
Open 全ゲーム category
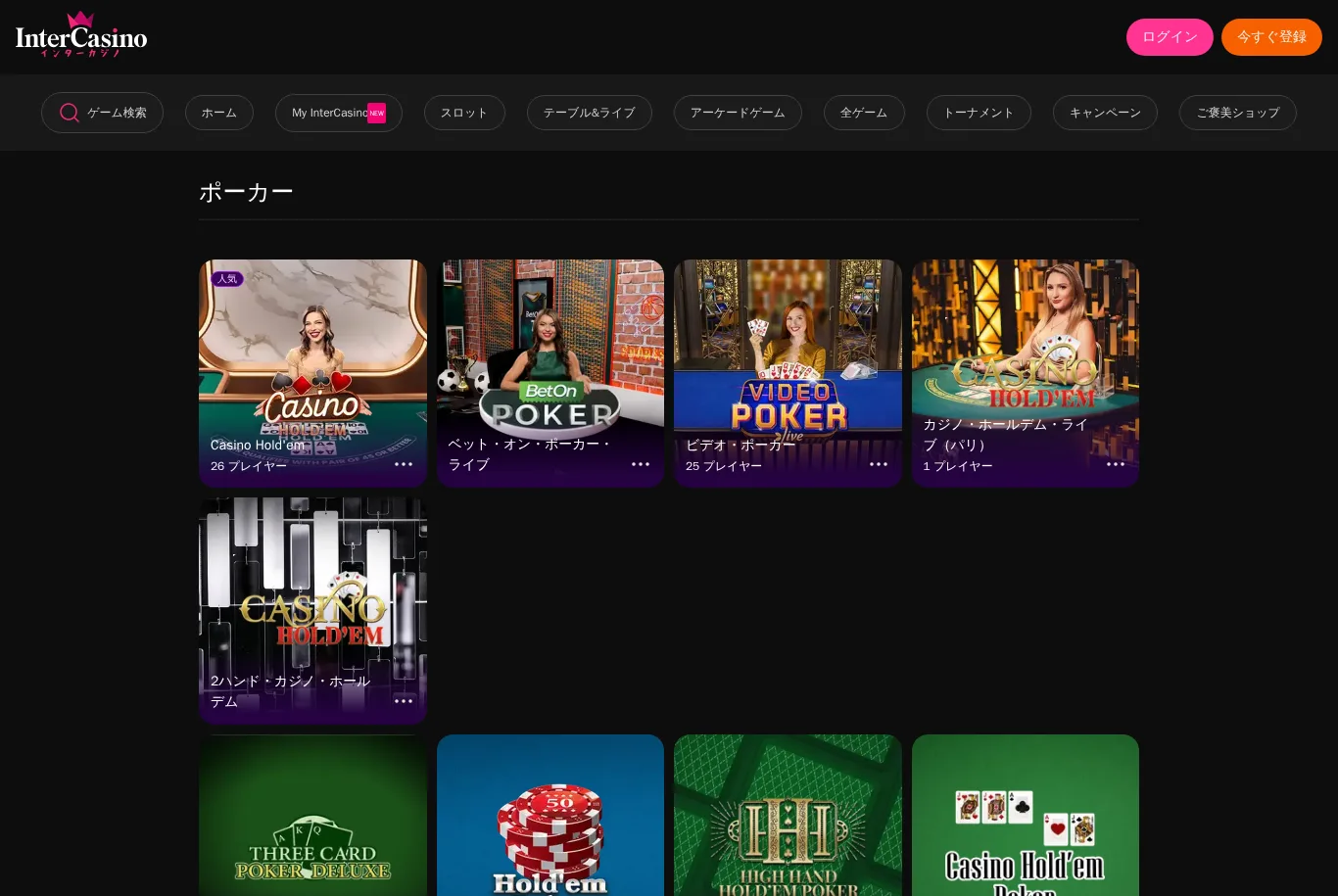864,113
